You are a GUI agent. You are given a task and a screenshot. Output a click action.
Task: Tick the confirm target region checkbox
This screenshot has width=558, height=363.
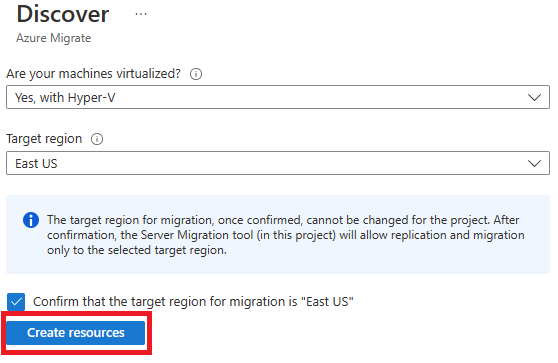pyautogui.click(x=16, y=302)
